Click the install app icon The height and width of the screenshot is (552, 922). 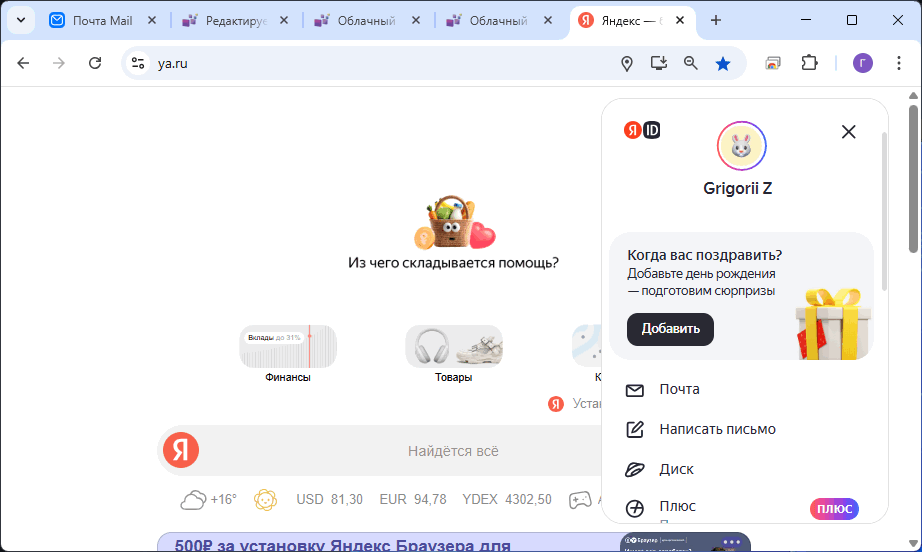[x=659, y=63]
